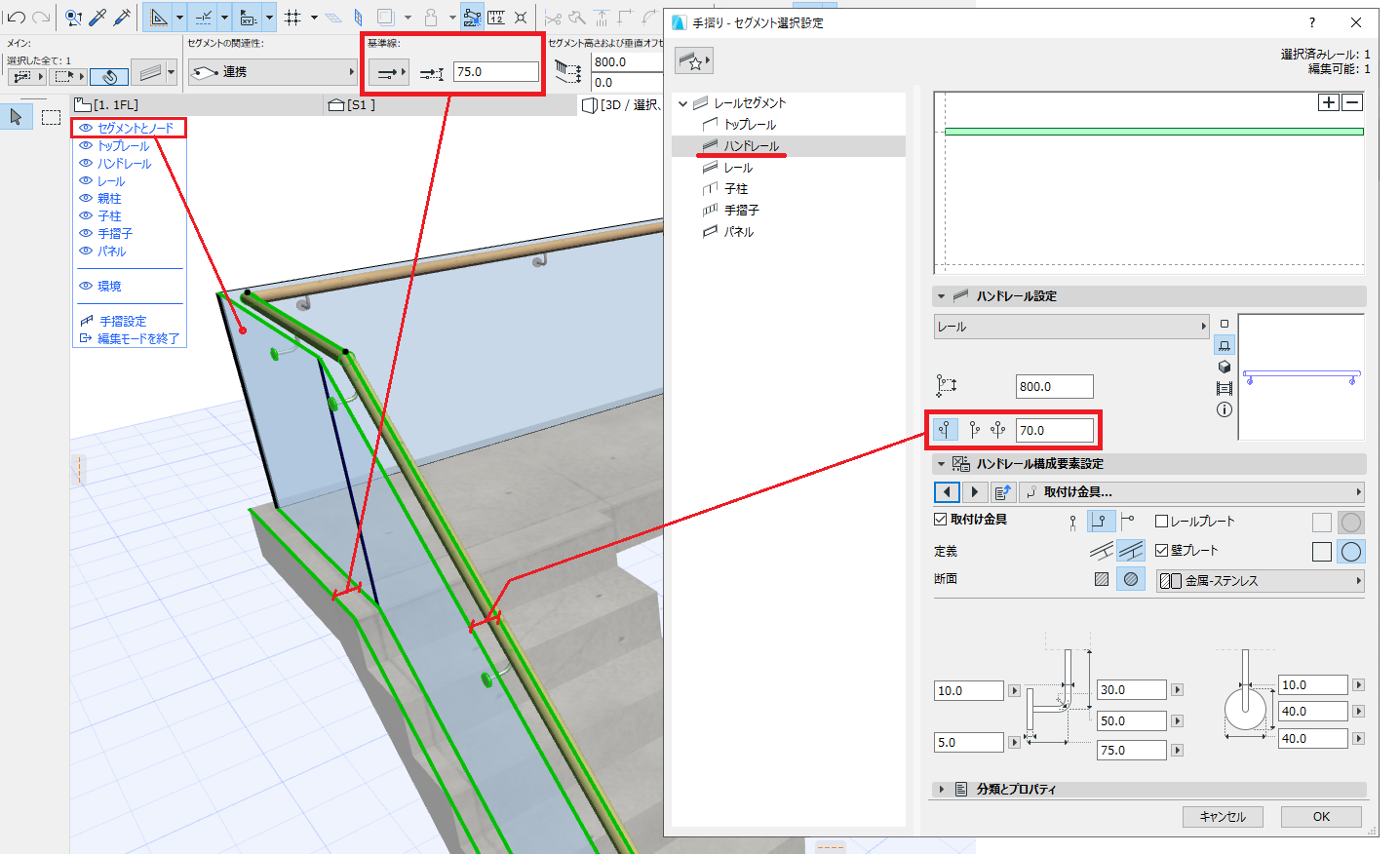Click the Undo arrow icon
This screenshot has width=1400, height=854.
click(17, 18)
